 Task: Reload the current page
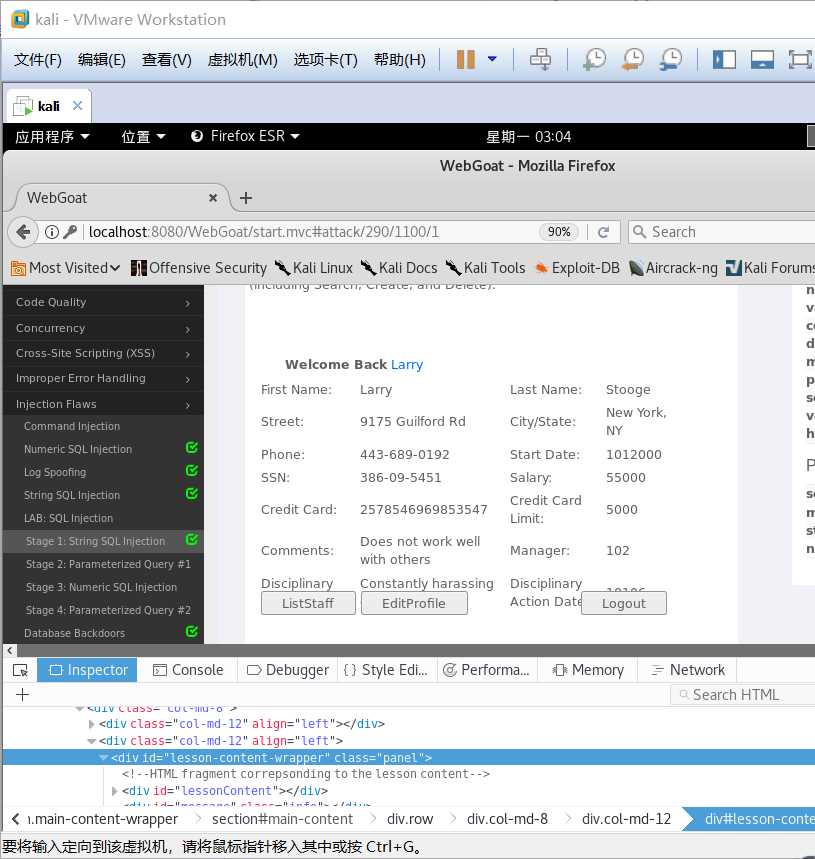(x=603, y=232)
